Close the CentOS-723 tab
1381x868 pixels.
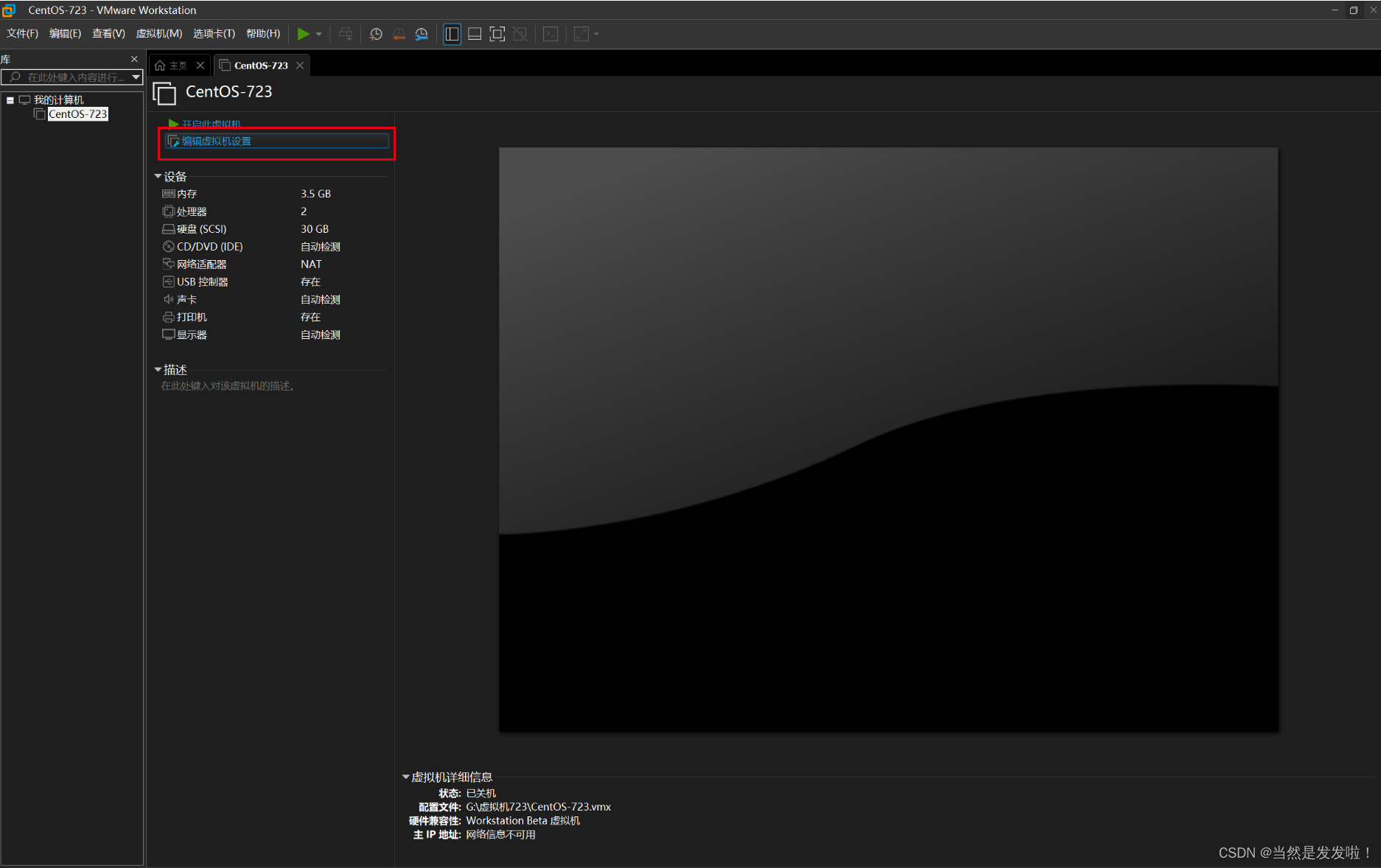coord(300,66)
